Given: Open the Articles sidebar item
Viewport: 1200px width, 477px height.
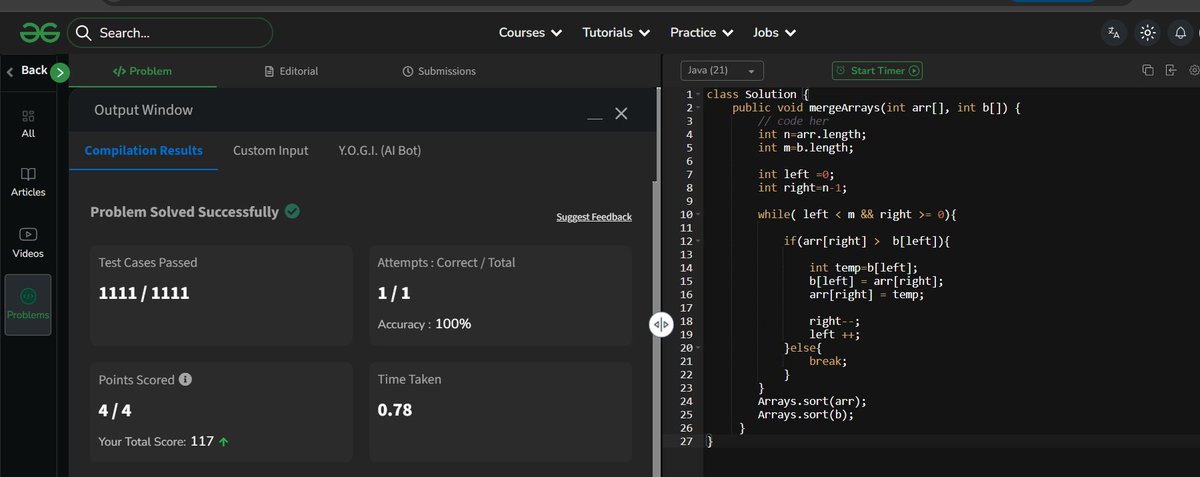Looking at the screenshot, I should coord(28,182).
